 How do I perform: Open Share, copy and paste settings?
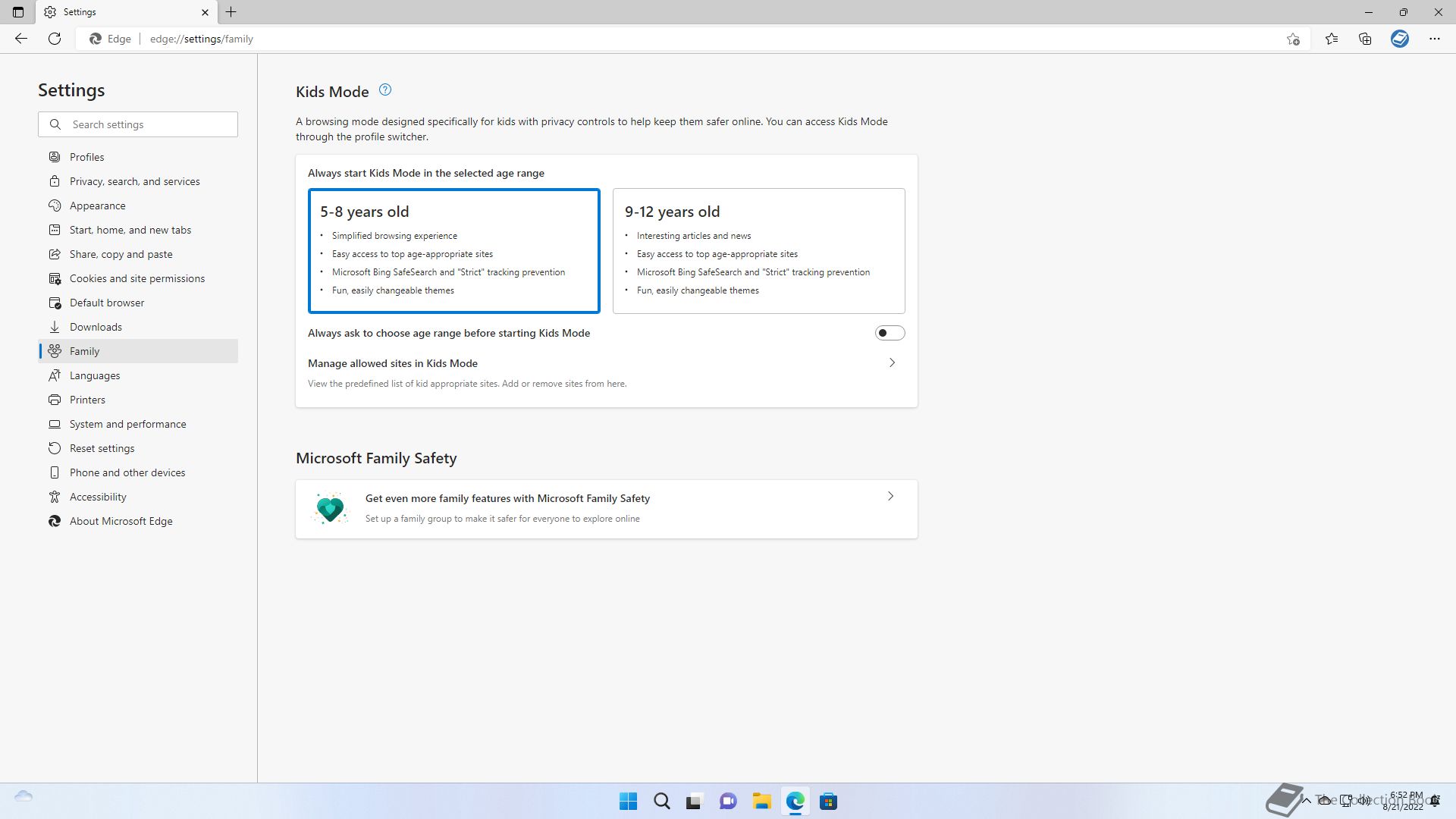point(138,254)
